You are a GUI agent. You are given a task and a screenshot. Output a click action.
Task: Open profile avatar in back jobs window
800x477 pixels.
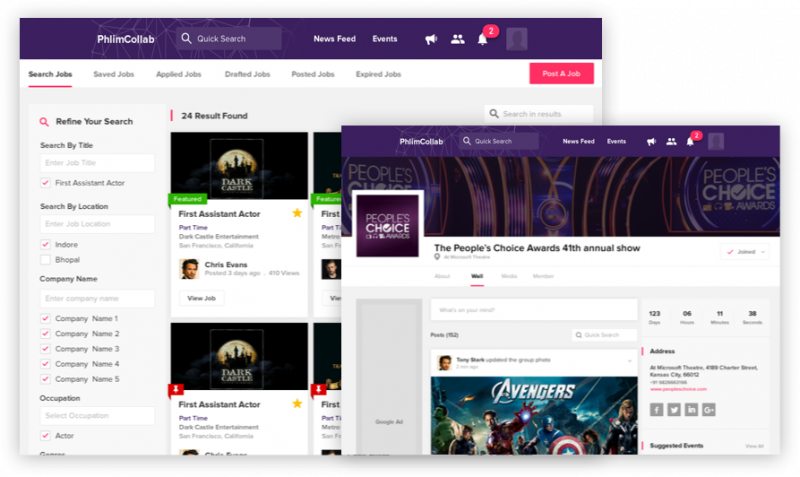click(516, 39)
